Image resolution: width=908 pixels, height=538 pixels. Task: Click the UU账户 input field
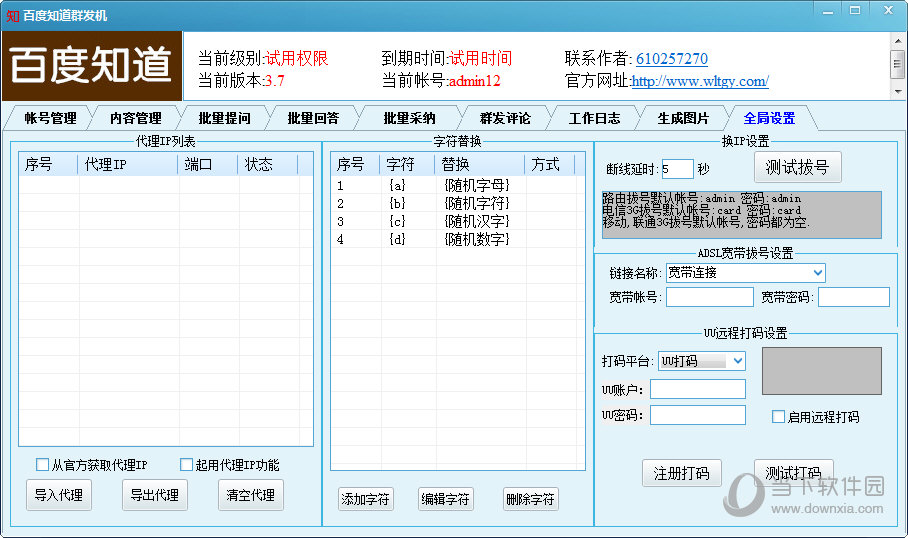pos(698,389)
